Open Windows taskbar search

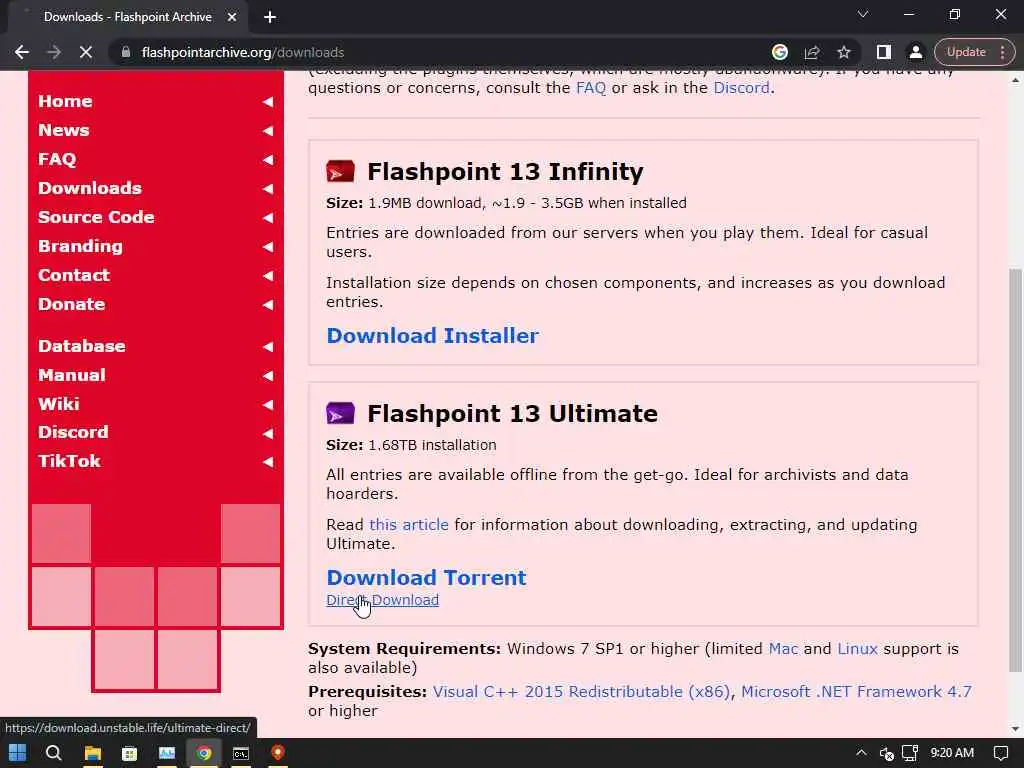54,753
